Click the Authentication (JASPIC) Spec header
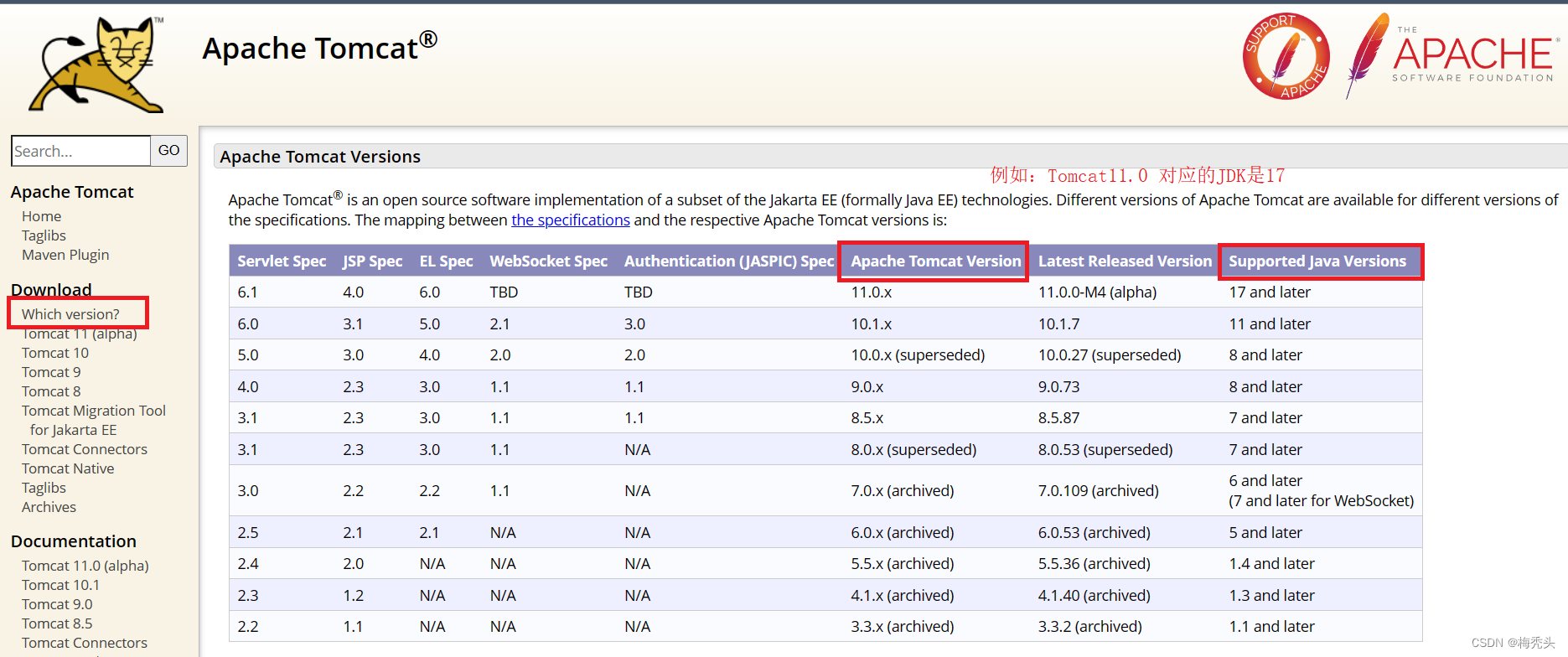Image resolution: width=1568 pixels, height=657 pixels. point(729,261)
